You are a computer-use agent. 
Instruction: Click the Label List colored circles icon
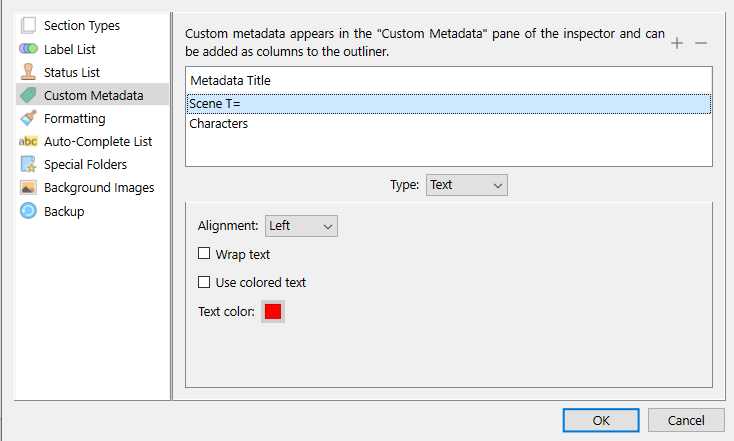[28, 49]
